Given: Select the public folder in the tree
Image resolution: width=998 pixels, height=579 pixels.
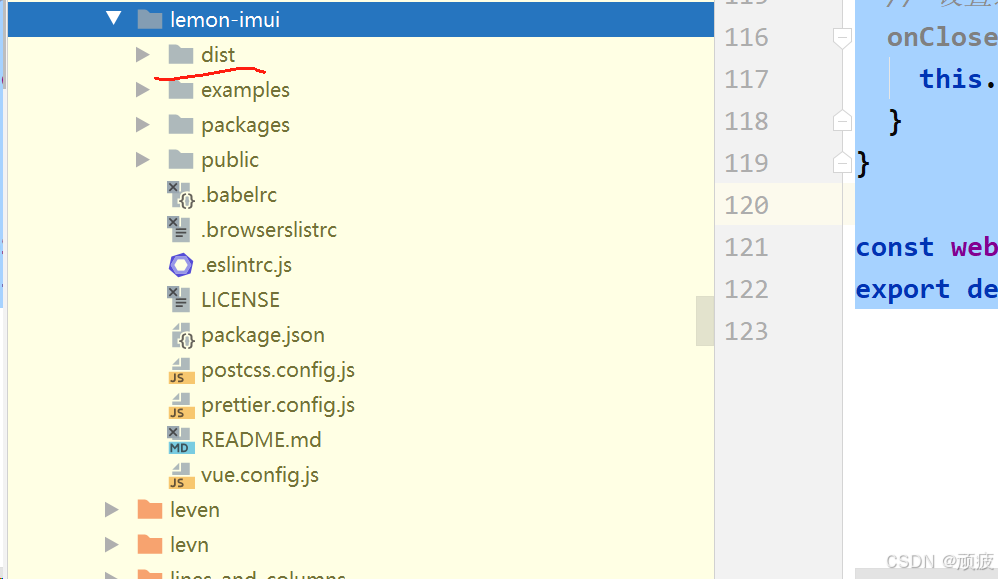Looking at the screenshot, I should click(x=229, y=159).
